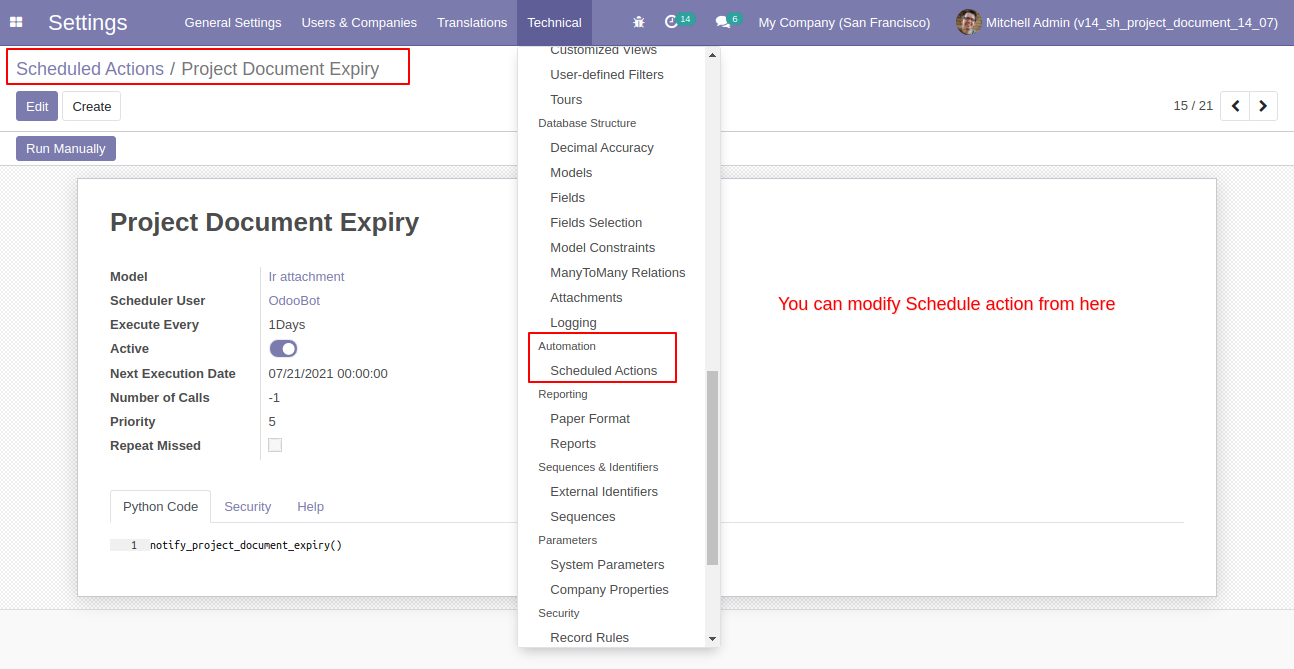This screenshot has height=669, width=1294.
Task: Open the apps grid home menu icon
Action: (16, 22)
